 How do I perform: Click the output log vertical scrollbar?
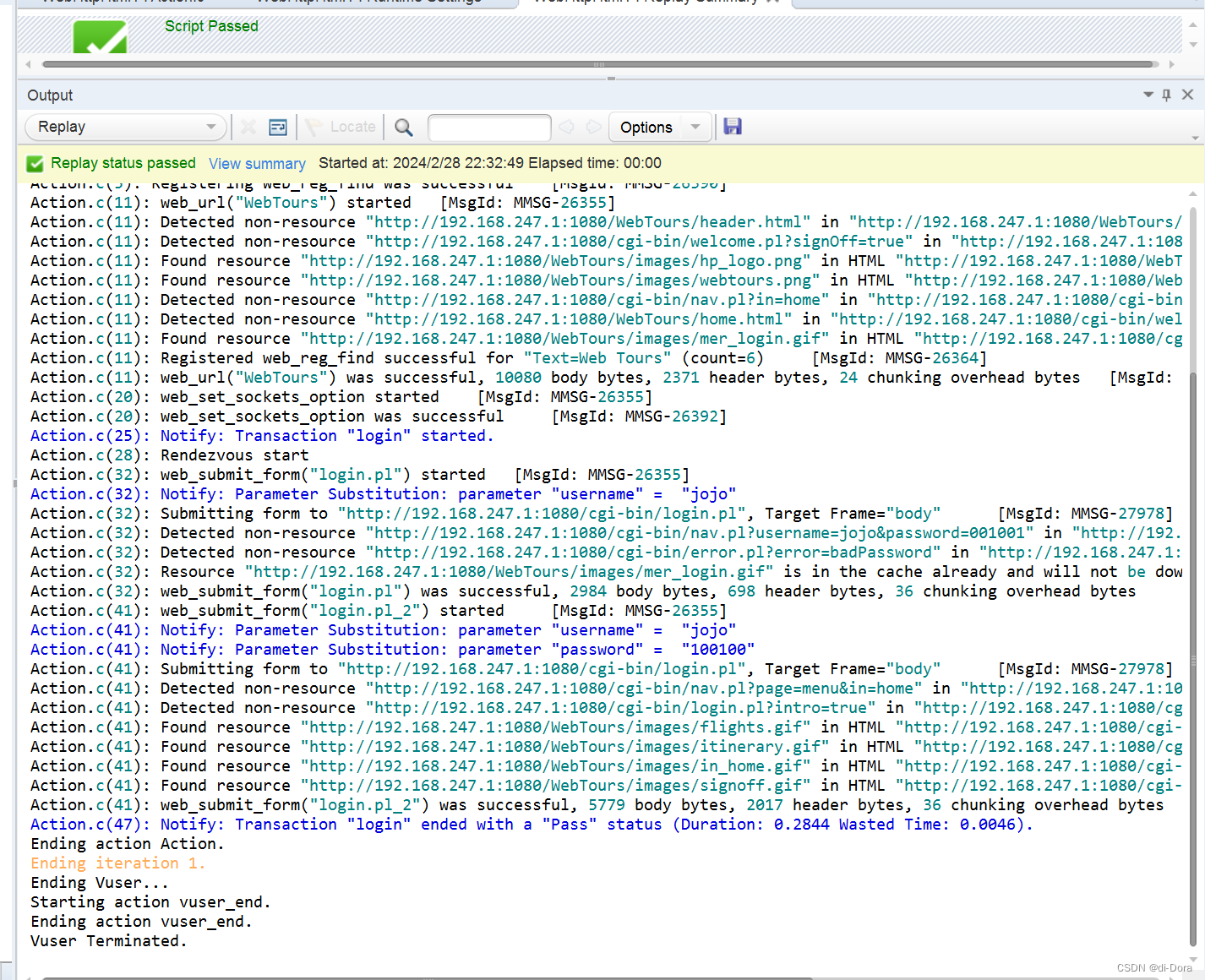tap(1193, 659)
